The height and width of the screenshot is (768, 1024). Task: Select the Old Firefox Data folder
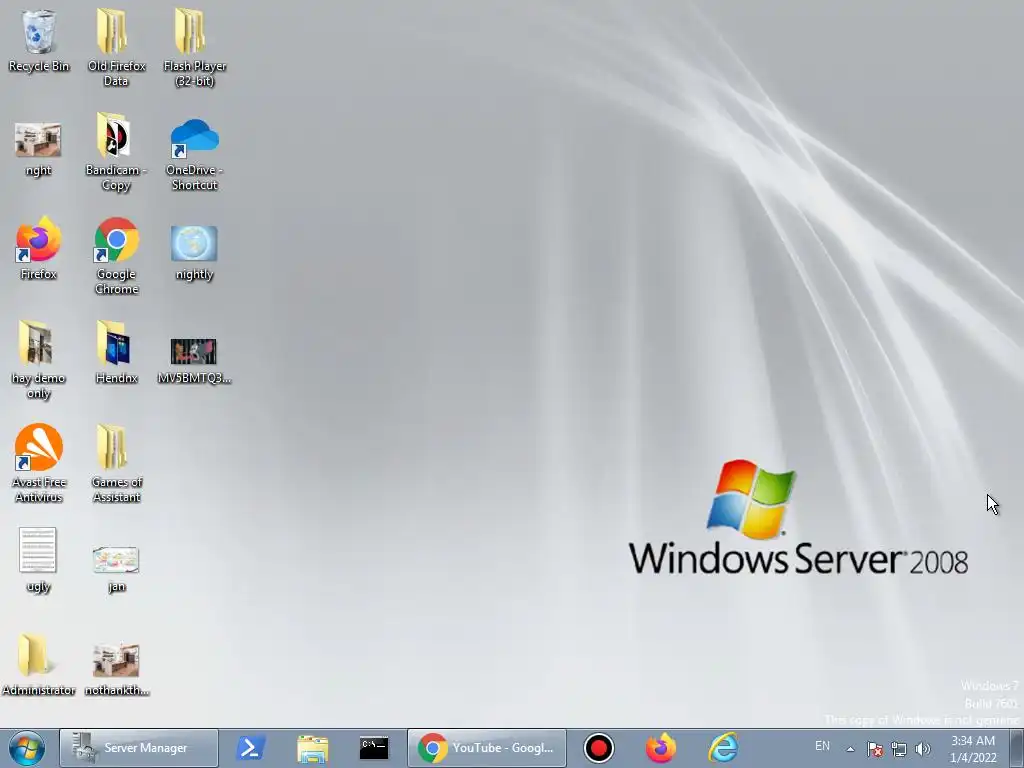click(x=116, y=47)
